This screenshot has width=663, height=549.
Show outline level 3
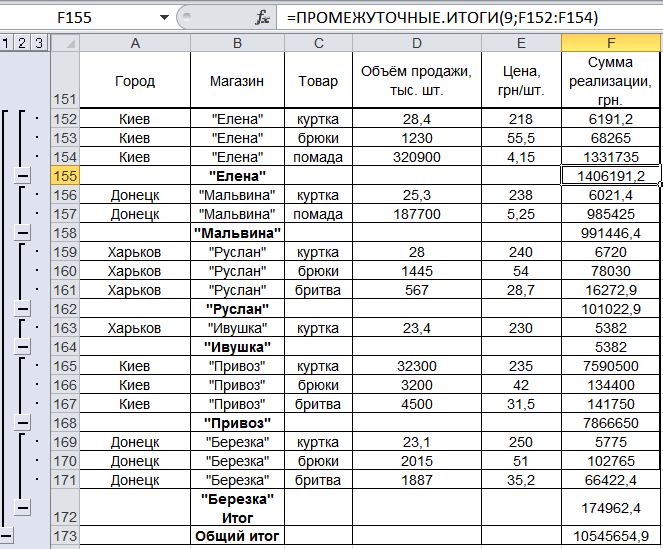39,43
